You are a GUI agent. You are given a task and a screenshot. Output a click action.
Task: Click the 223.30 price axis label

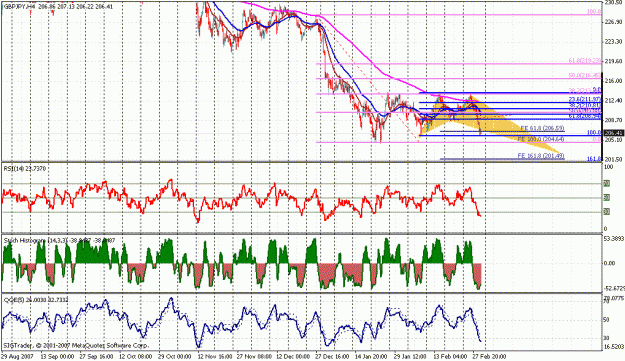tap(614, 41)
